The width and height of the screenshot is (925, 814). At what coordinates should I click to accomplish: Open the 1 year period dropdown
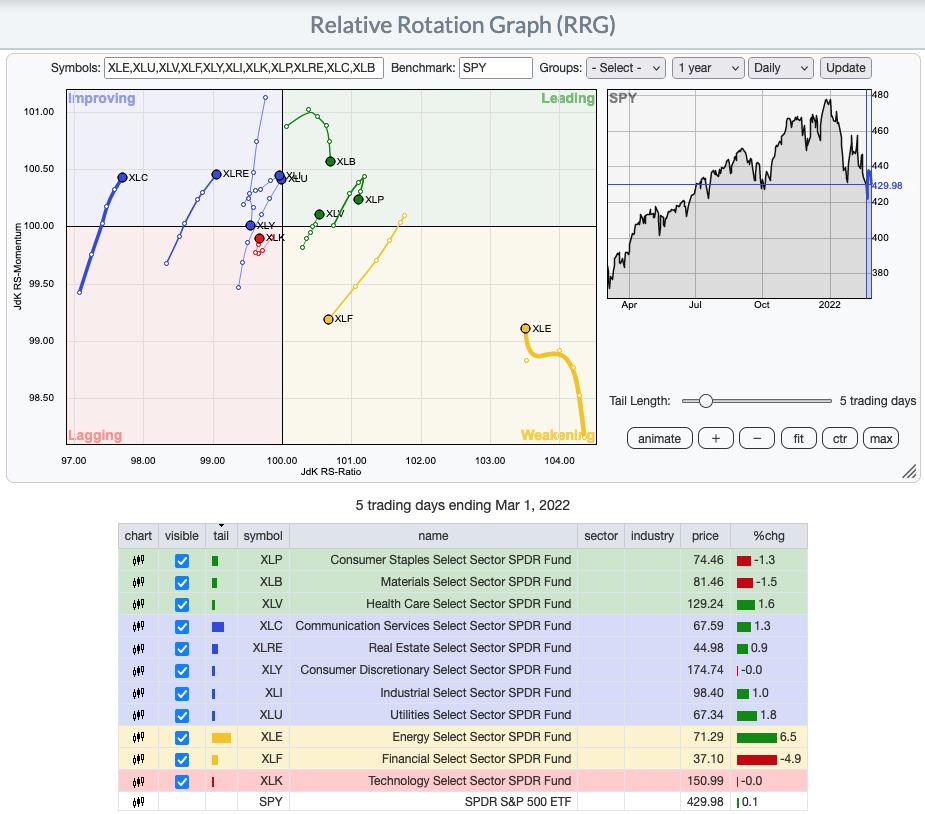pyautogui.click(x=708, y=68)
